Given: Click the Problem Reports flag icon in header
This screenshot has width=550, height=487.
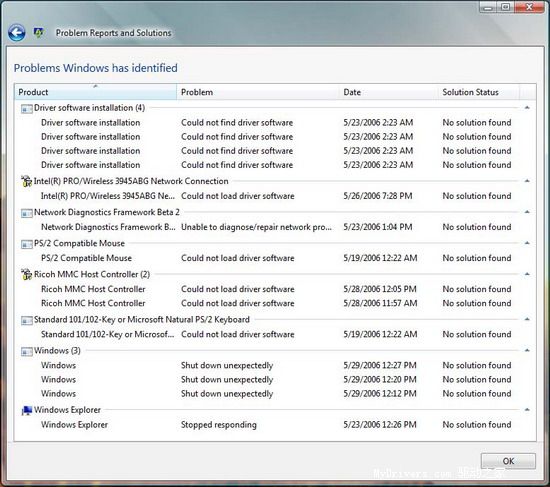Looking at the screenshot, I should pyautogui.click(x=39, y=33).
